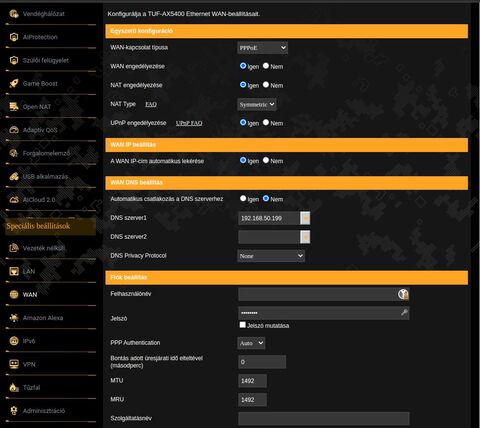The height and width of the screenshot is (428, 480).
Task: Focus the Felhasználónév input field
Action: click(x=324, y=294)
